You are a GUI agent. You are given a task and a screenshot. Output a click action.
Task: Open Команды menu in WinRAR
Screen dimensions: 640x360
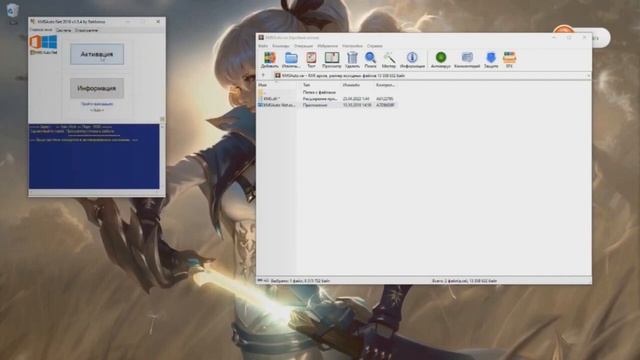pyautogui.click(x=281, y=46)
